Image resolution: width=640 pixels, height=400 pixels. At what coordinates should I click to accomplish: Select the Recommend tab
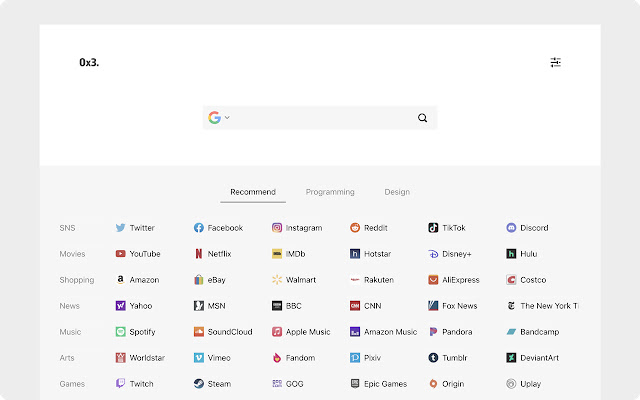click(x=253, y=192)
